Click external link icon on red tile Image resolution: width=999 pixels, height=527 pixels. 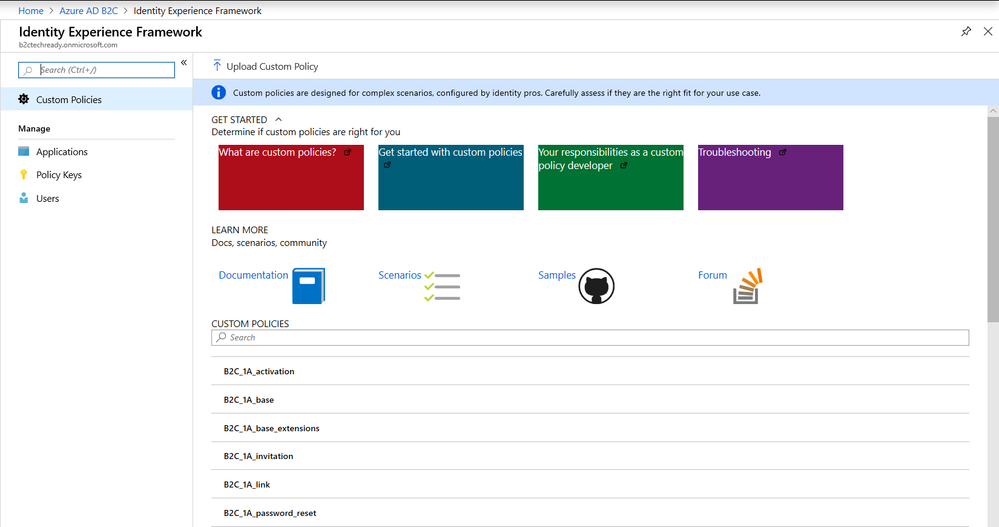(x=348, y=152)
